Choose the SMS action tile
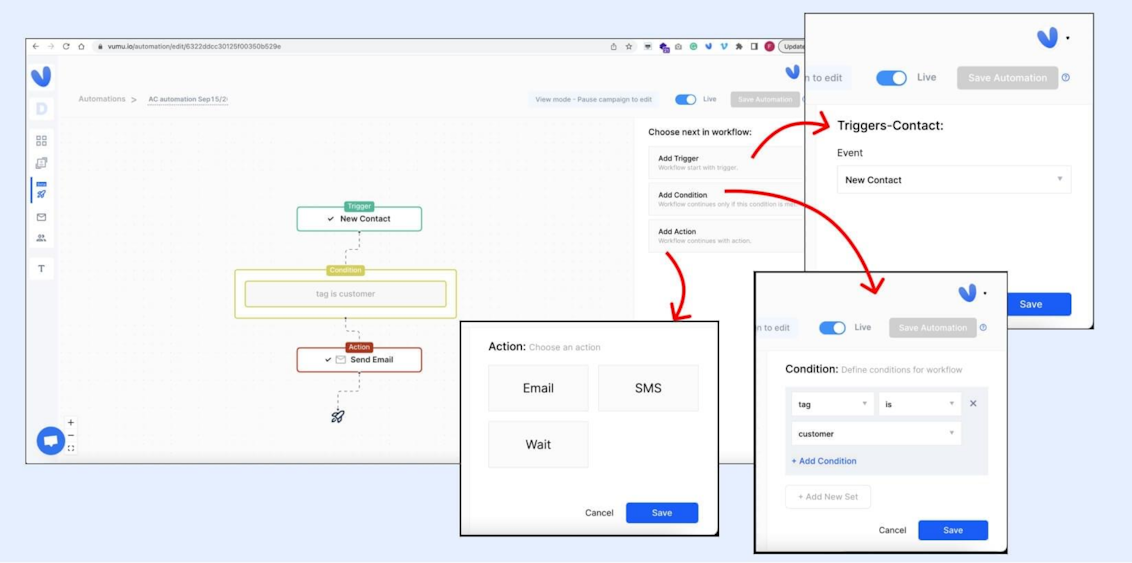 tap(648, 388)
